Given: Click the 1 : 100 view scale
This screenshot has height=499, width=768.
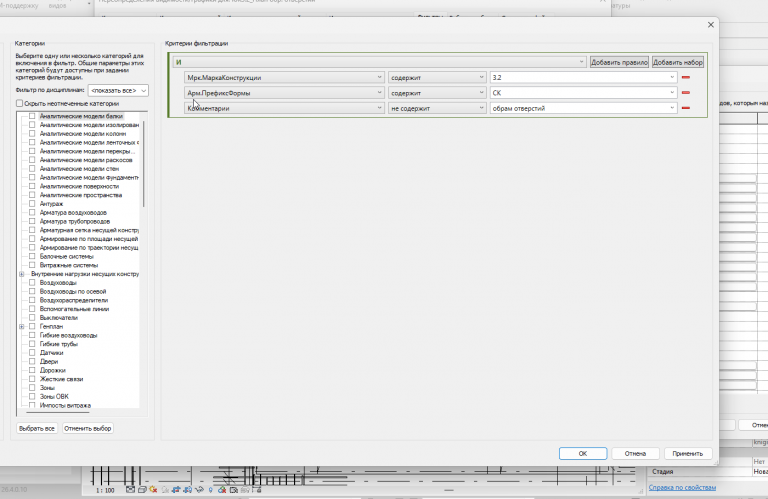Looking at the screenshot, I should 105,490.
